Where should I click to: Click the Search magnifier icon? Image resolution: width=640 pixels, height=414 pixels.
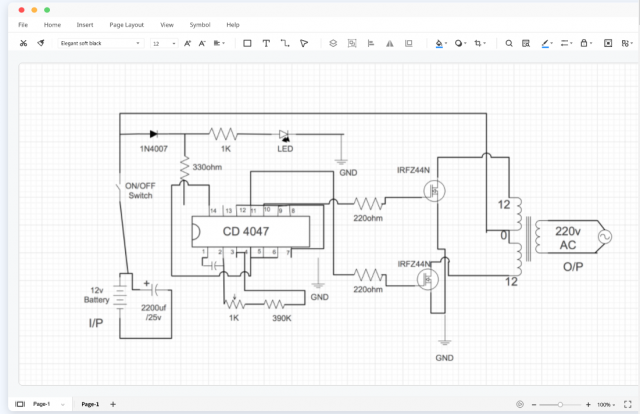point(509,43)
